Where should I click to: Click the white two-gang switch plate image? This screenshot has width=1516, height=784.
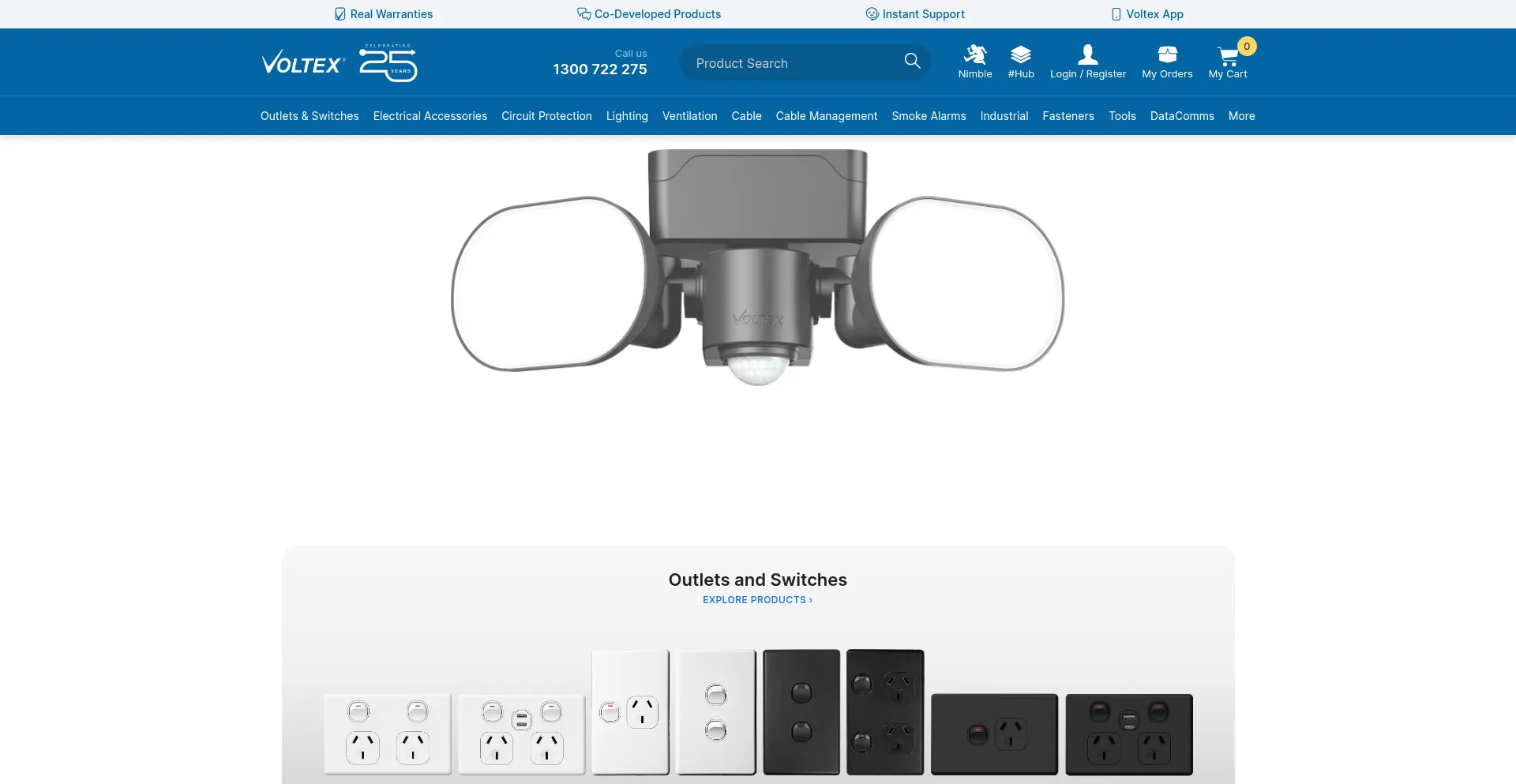pyautogui.click(x=717, y=712)
